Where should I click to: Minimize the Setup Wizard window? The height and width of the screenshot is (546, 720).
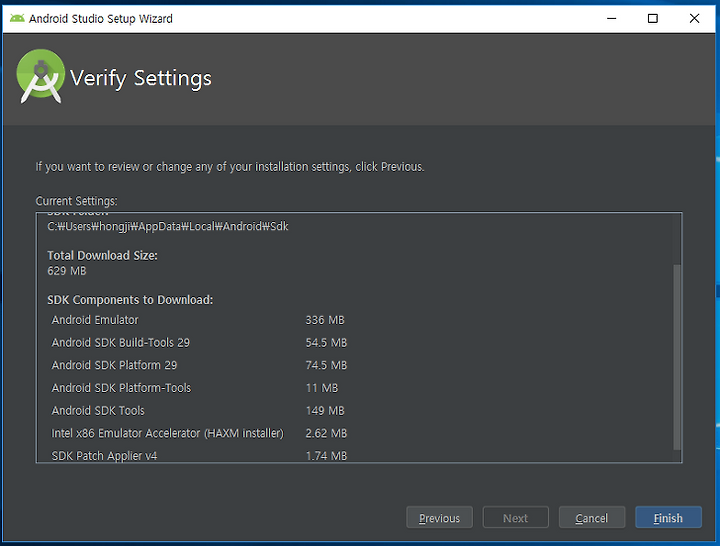(612, 18)
